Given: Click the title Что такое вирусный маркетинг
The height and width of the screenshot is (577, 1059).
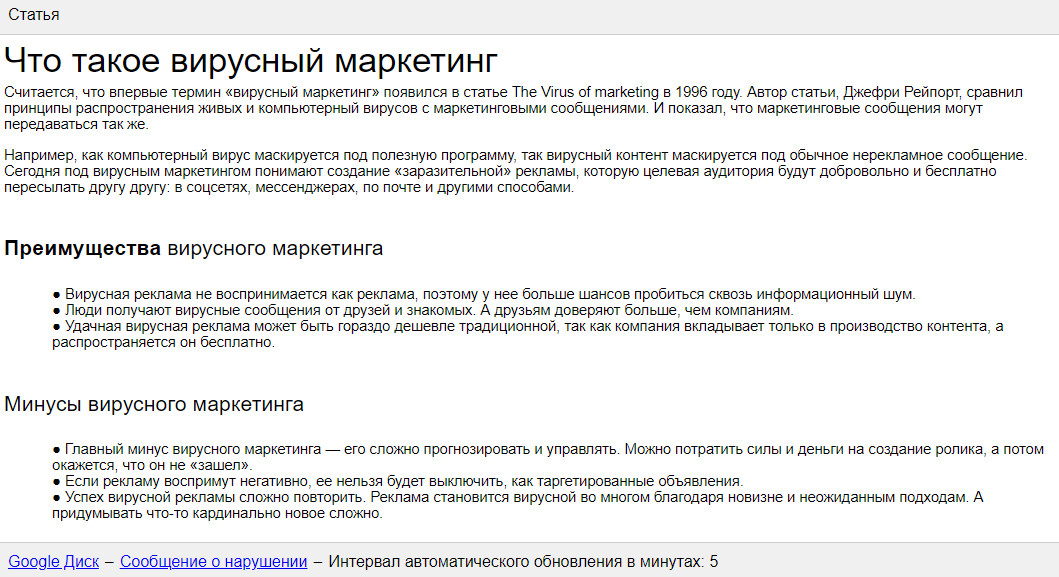Looking at the screenshot, I should [251, 60].
